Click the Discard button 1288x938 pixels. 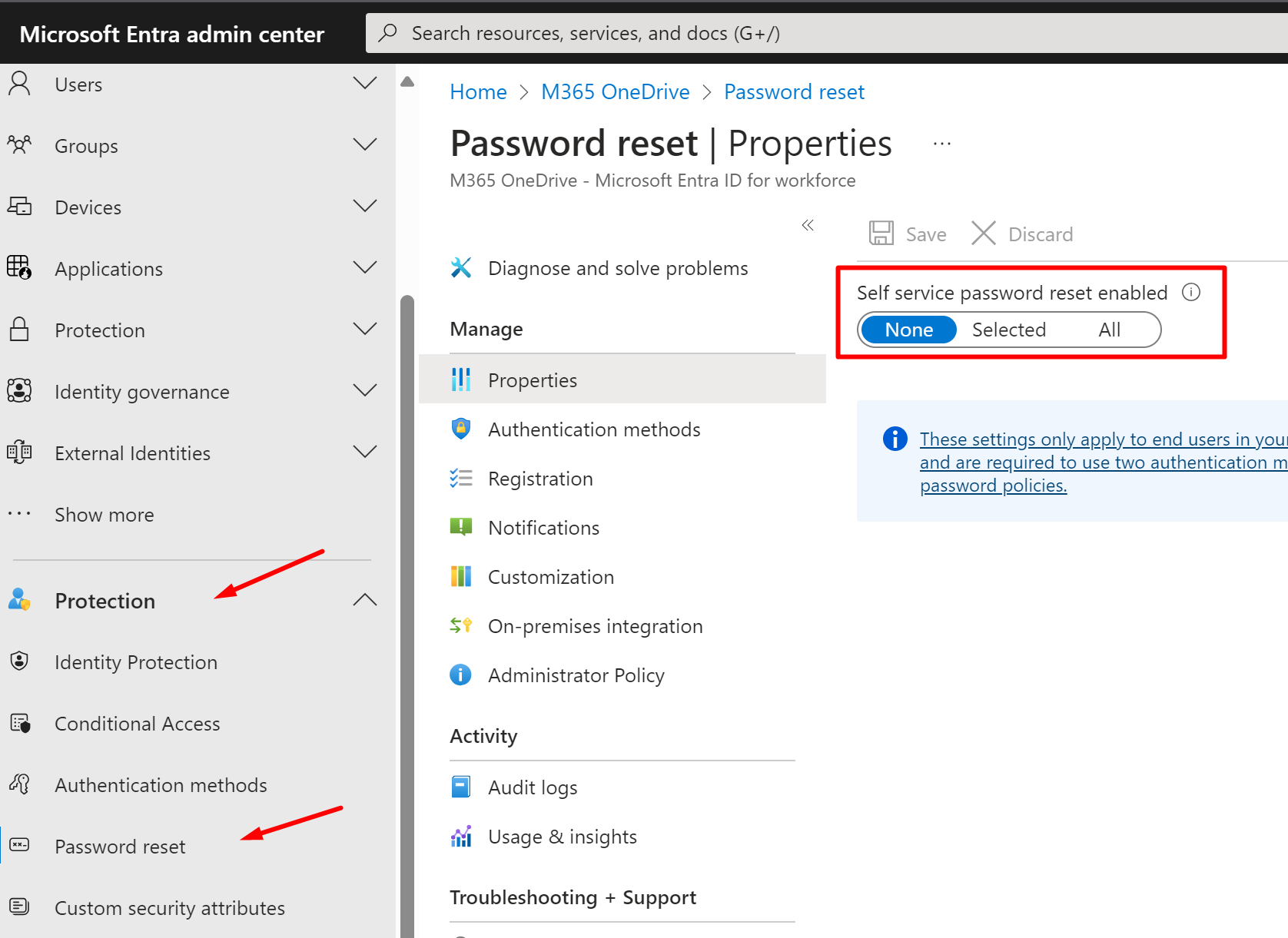pyautogui.click(x=1022, y=234)
